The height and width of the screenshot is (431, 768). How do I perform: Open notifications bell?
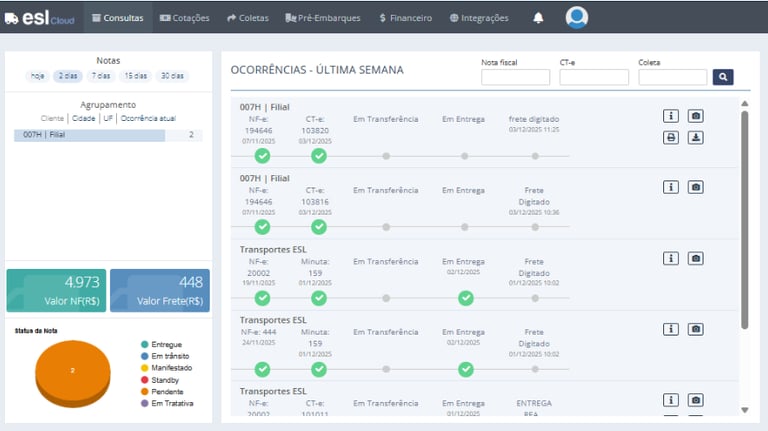click(x=538, y=18)
